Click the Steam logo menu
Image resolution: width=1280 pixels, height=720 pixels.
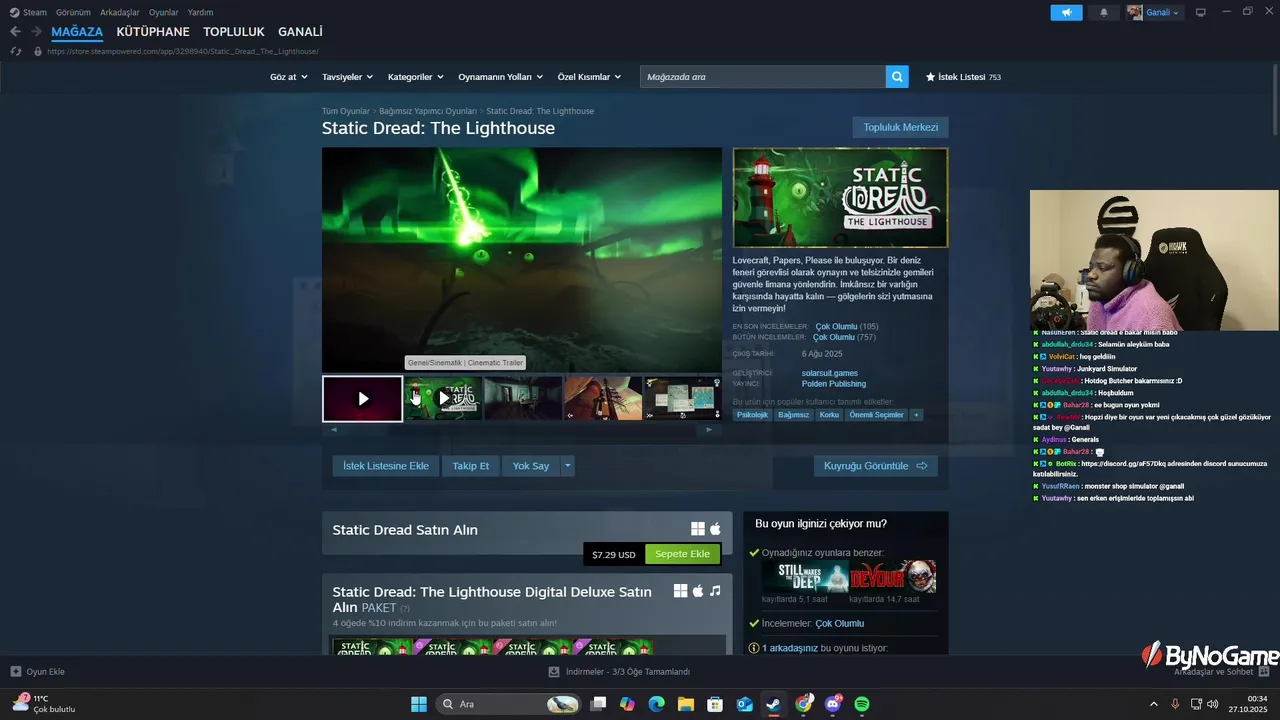click(28, 12)
